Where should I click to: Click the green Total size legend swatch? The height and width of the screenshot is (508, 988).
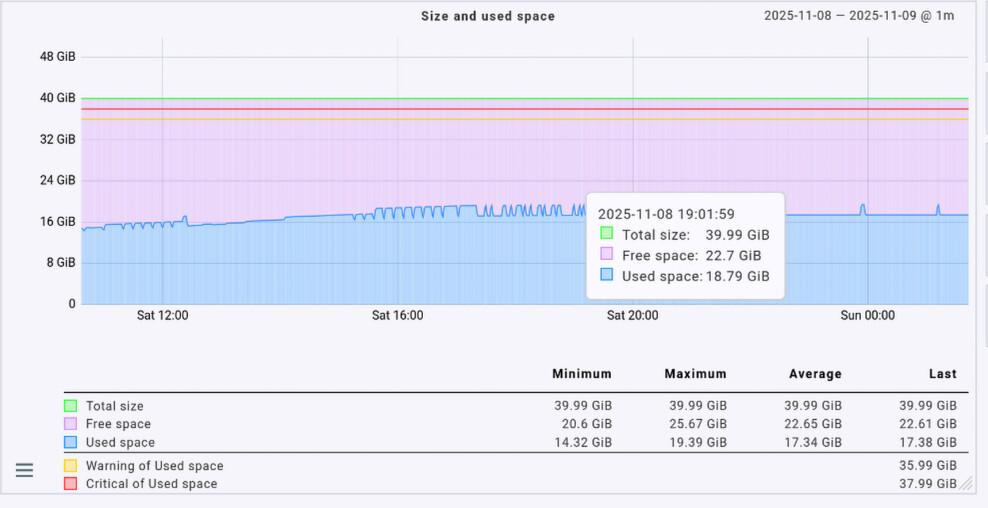[70, 406]
